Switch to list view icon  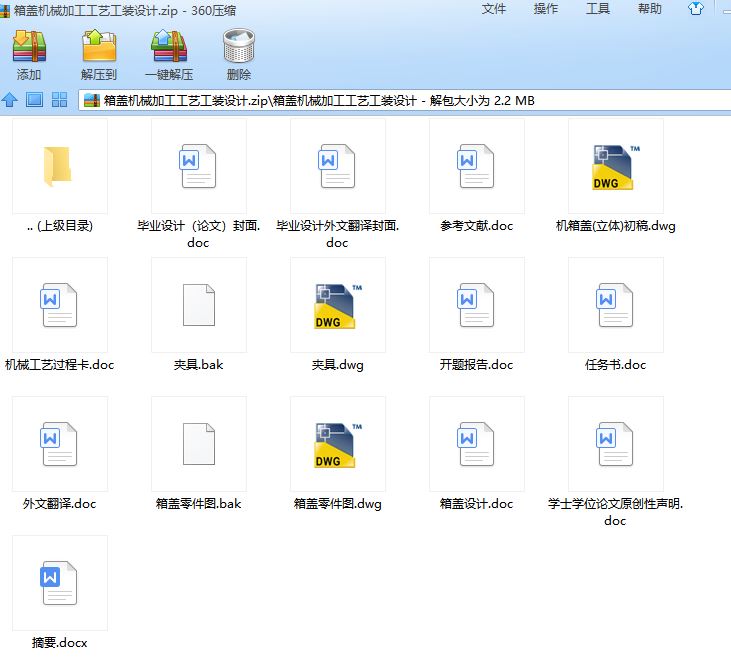click(34, 100)
